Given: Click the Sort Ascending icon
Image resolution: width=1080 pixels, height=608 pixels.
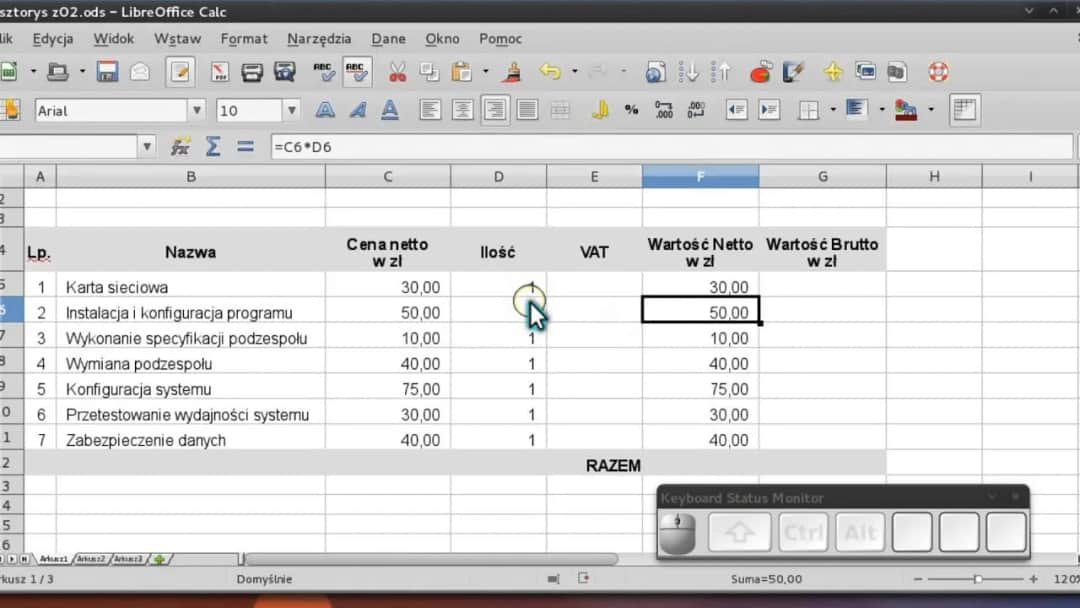Looking at the screenshot, I should (x=690, y=72).
